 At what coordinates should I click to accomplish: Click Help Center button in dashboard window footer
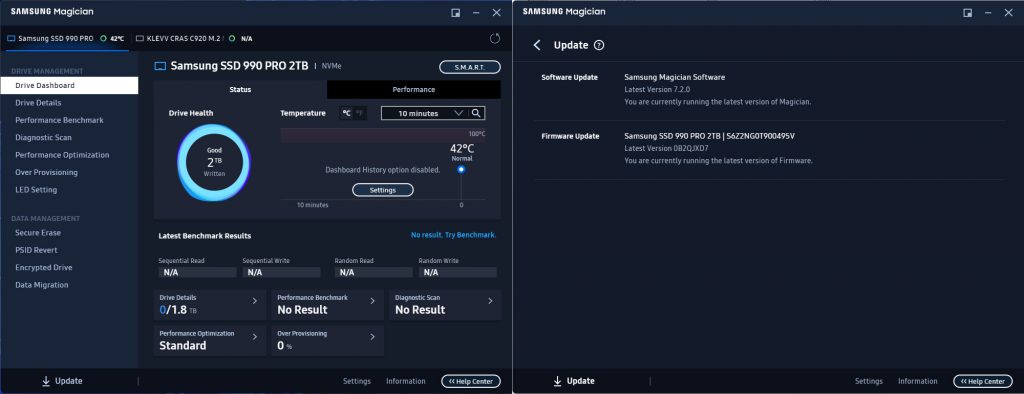tap(471, 381)
